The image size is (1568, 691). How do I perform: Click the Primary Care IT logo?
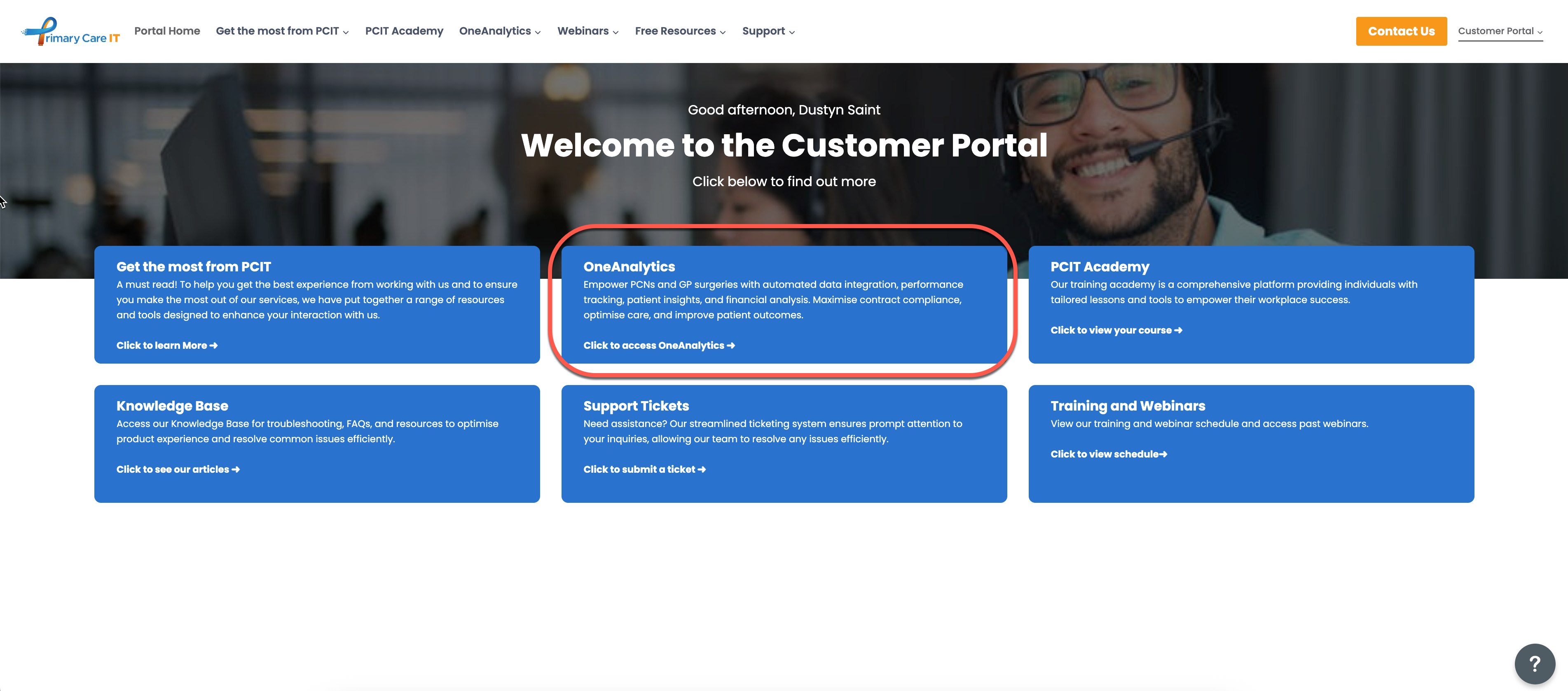point(70,31)
